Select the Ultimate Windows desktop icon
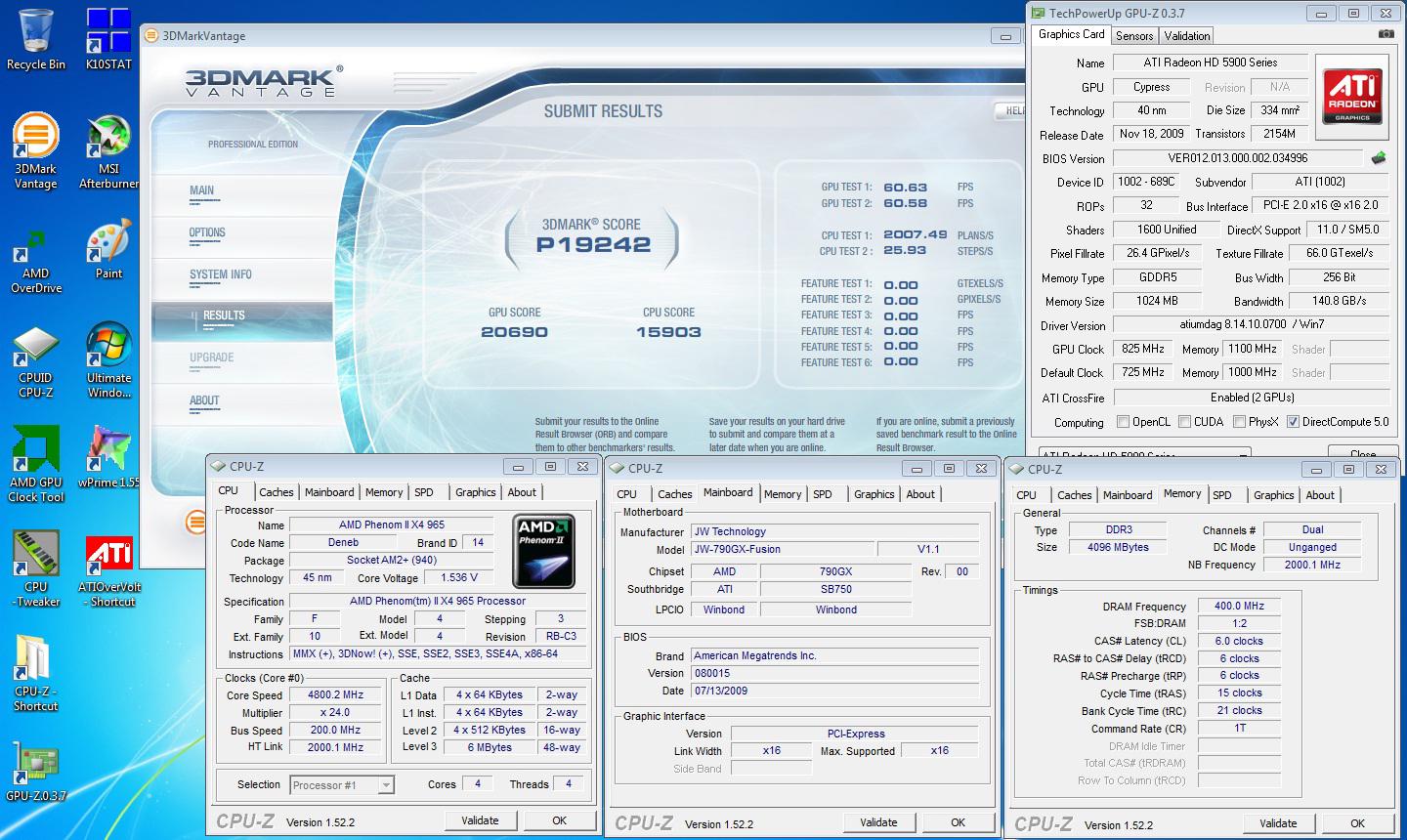Image resolution: width=1407 pixels, height=840 pixels. [x=108, y=361]
